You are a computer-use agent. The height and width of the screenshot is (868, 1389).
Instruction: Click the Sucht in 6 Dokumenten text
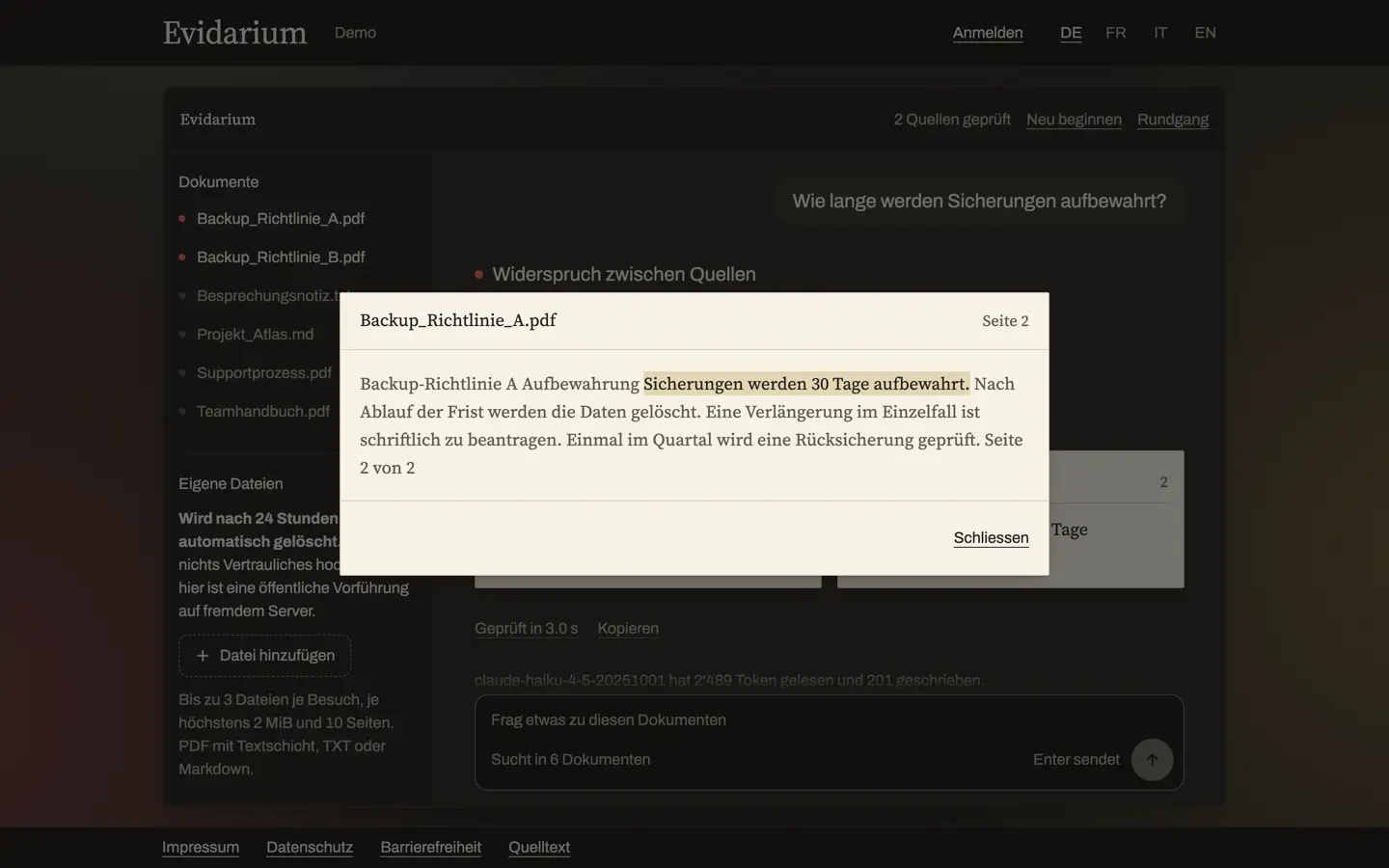571,760
